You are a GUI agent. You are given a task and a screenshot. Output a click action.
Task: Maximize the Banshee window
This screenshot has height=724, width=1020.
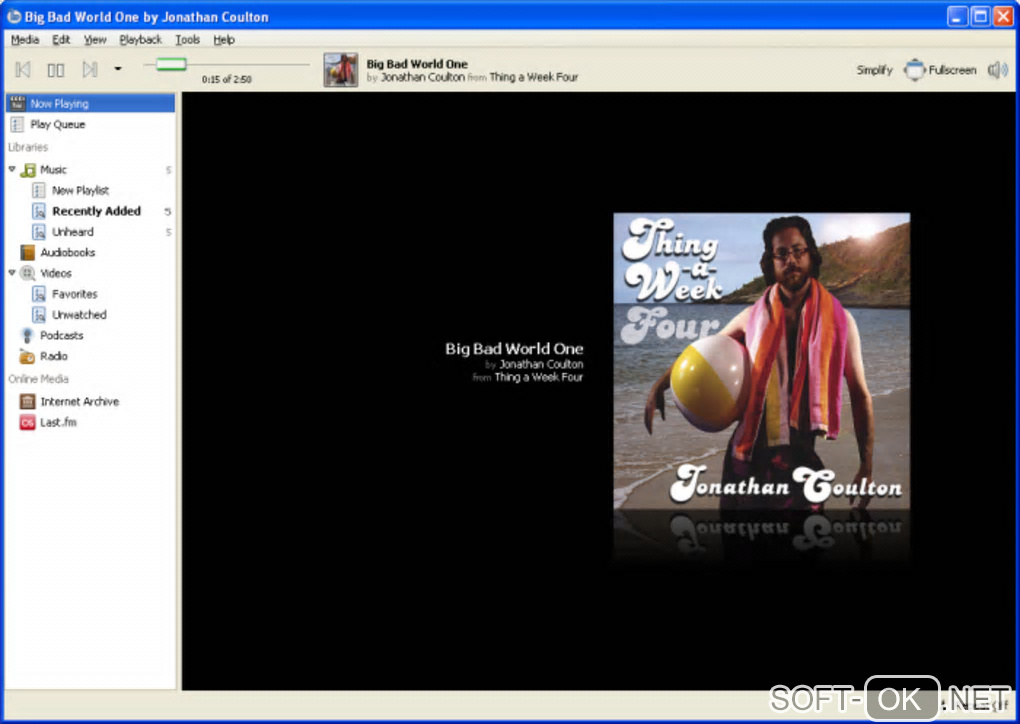[x=980, y=16]
